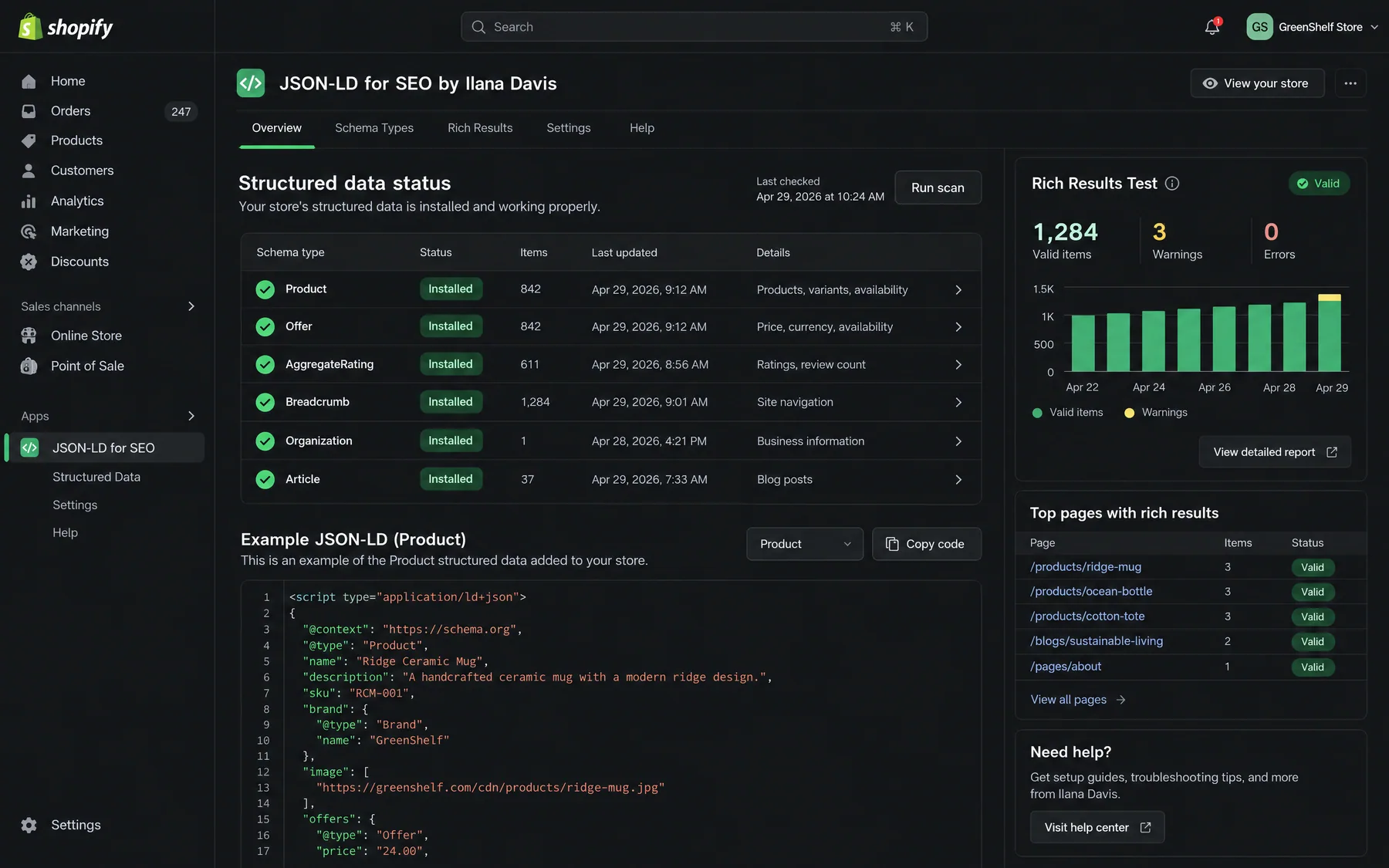Image resolution: width=1389 pixels, height=868 pixels.
Task: Click the three-dot more actions button
Action: click(x=1350, y=83)
